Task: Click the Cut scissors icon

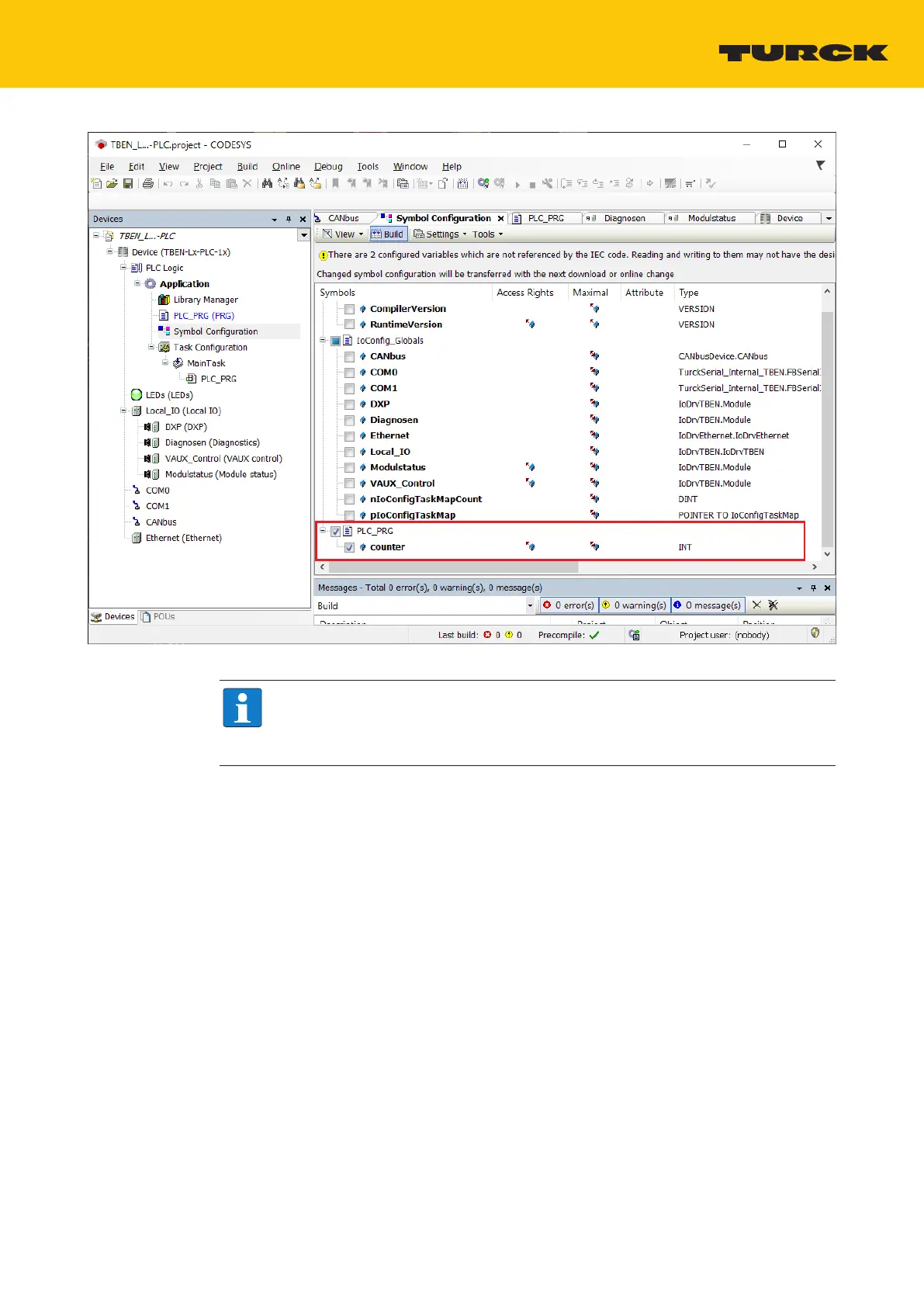Action: 199,184
